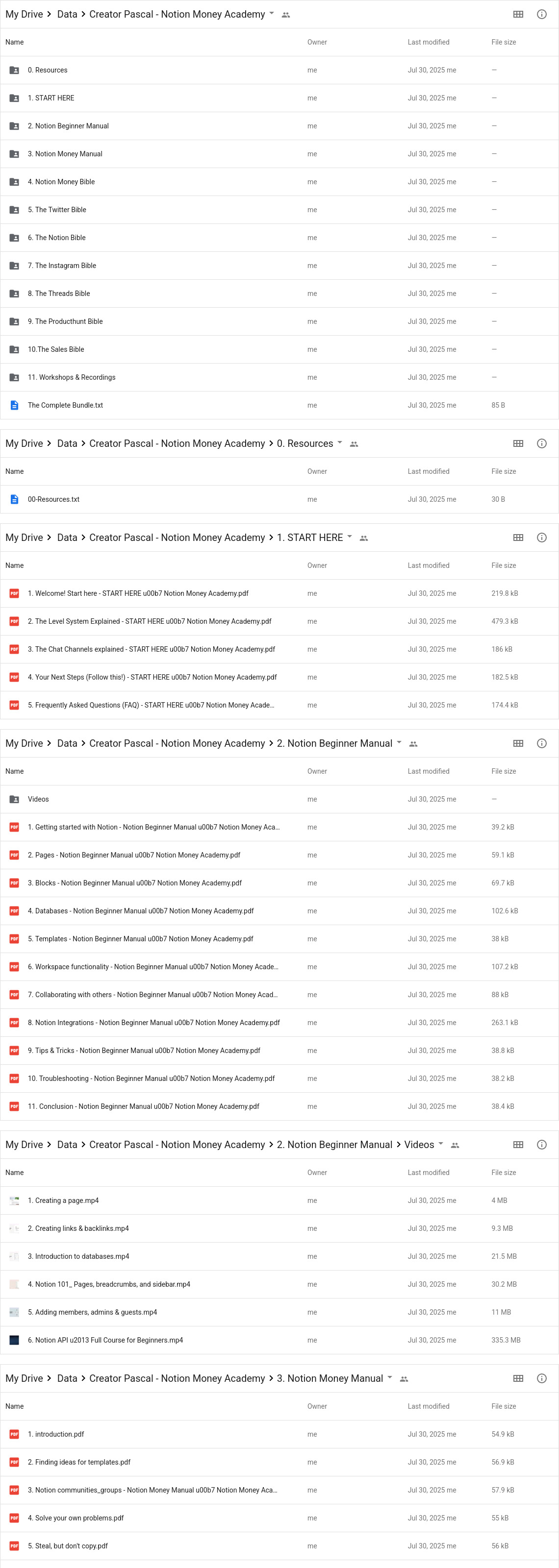Image resolution: width=559 pixels, height=1568 pixels.
Task: Sort Videos listing by File size header
Action: [x=504, y=1173]
